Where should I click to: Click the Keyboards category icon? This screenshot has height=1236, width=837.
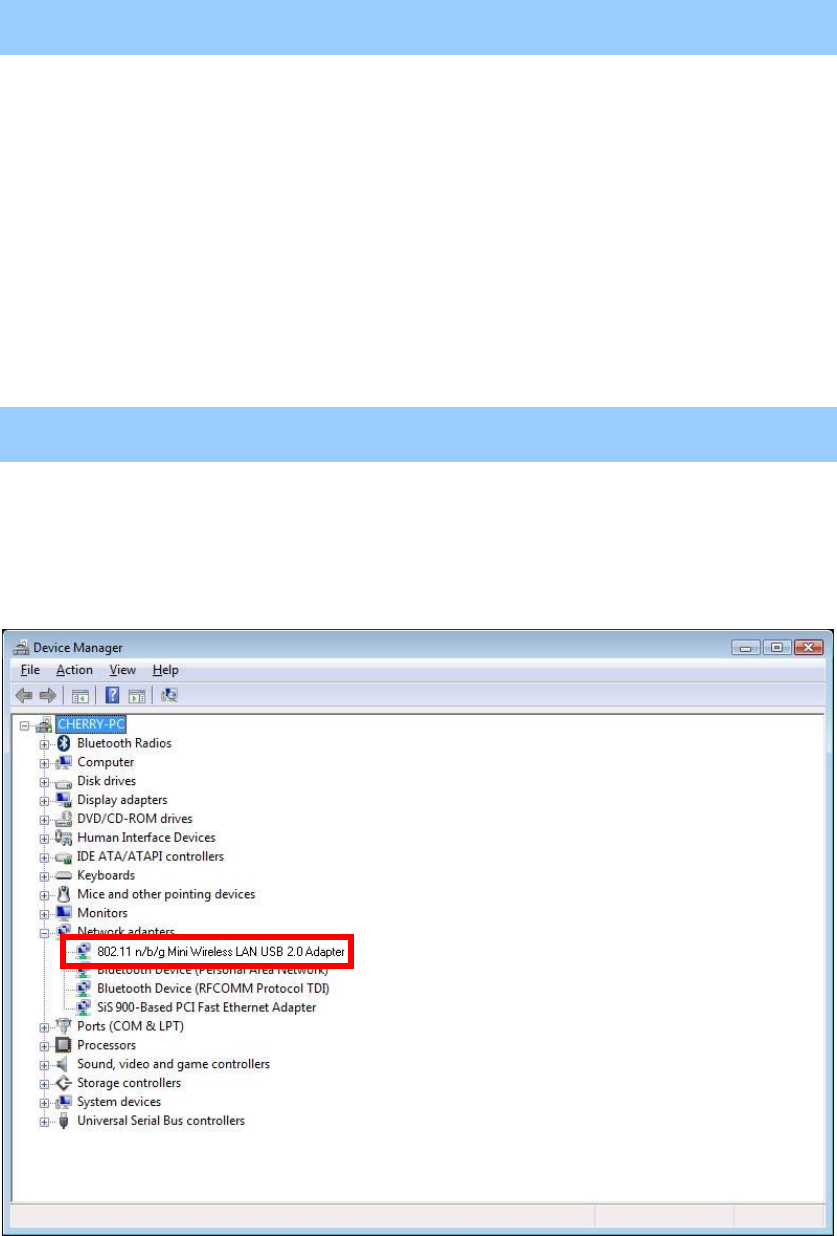tap(64, 876)
